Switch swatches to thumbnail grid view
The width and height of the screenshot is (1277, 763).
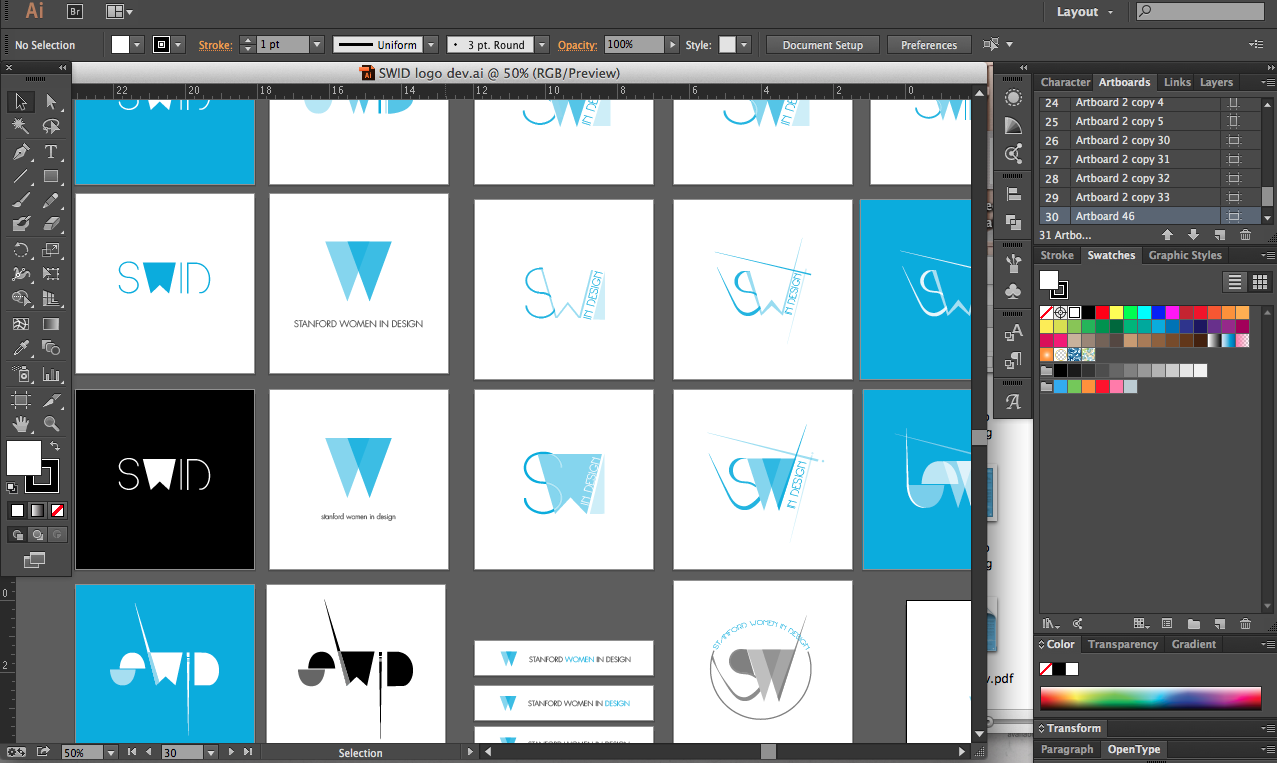pos(1259,282)
